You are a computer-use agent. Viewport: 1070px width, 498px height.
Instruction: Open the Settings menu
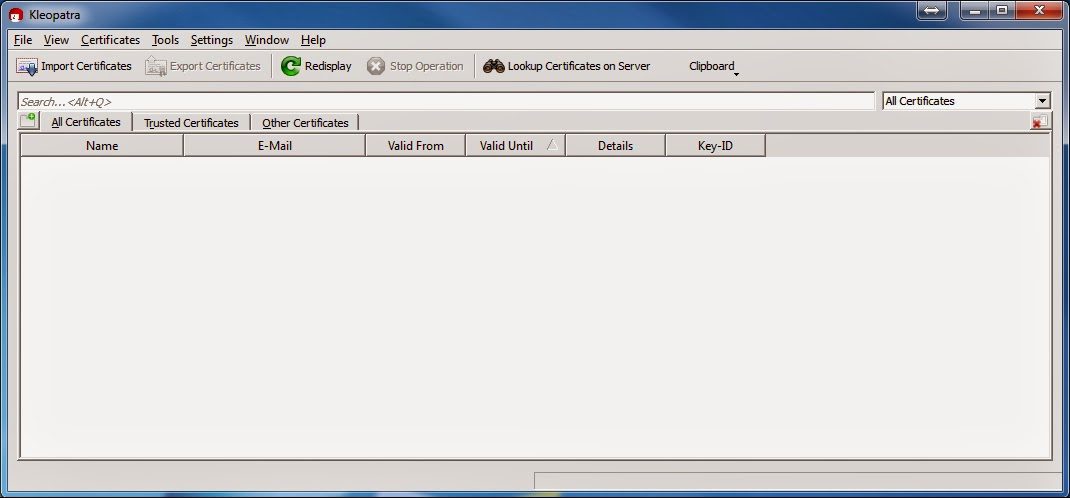pos(212,40)
